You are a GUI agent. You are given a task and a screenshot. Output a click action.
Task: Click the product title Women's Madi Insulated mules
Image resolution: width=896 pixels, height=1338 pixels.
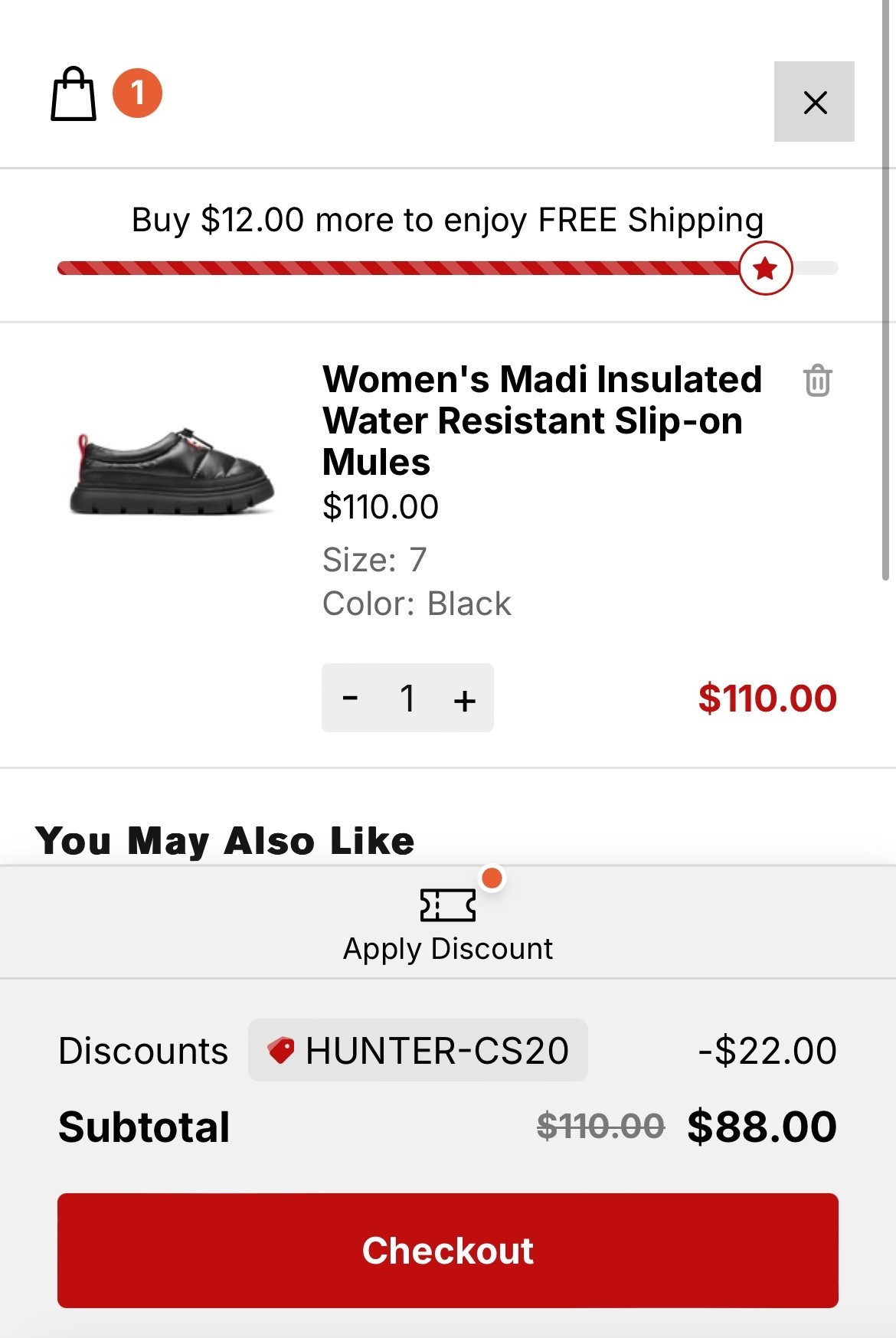click(541, 420)
